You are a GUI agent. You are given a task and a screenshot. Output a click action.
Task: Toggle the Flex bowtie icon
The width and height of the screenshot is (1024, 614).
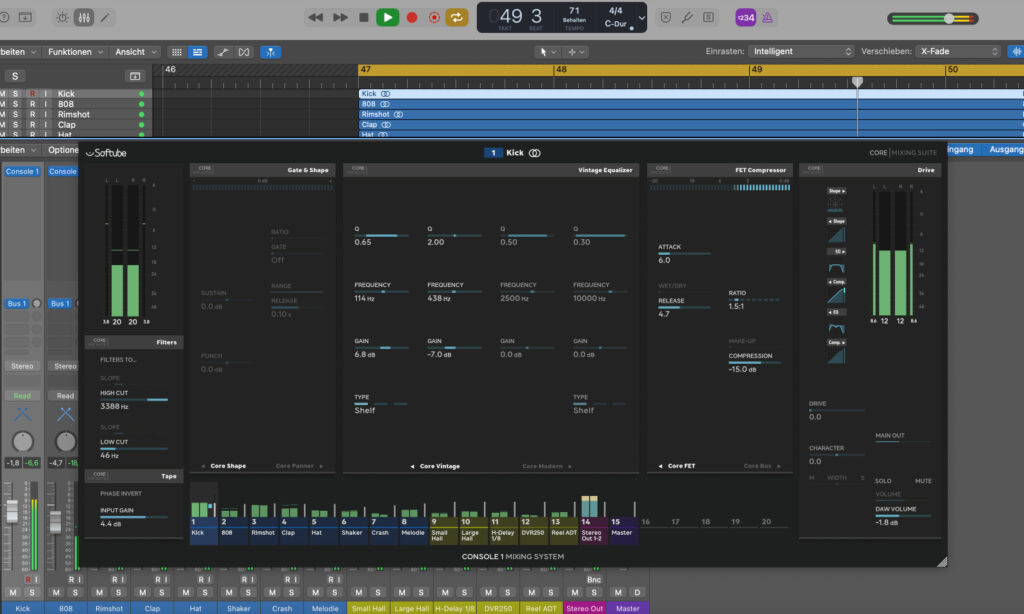[244, 52]
